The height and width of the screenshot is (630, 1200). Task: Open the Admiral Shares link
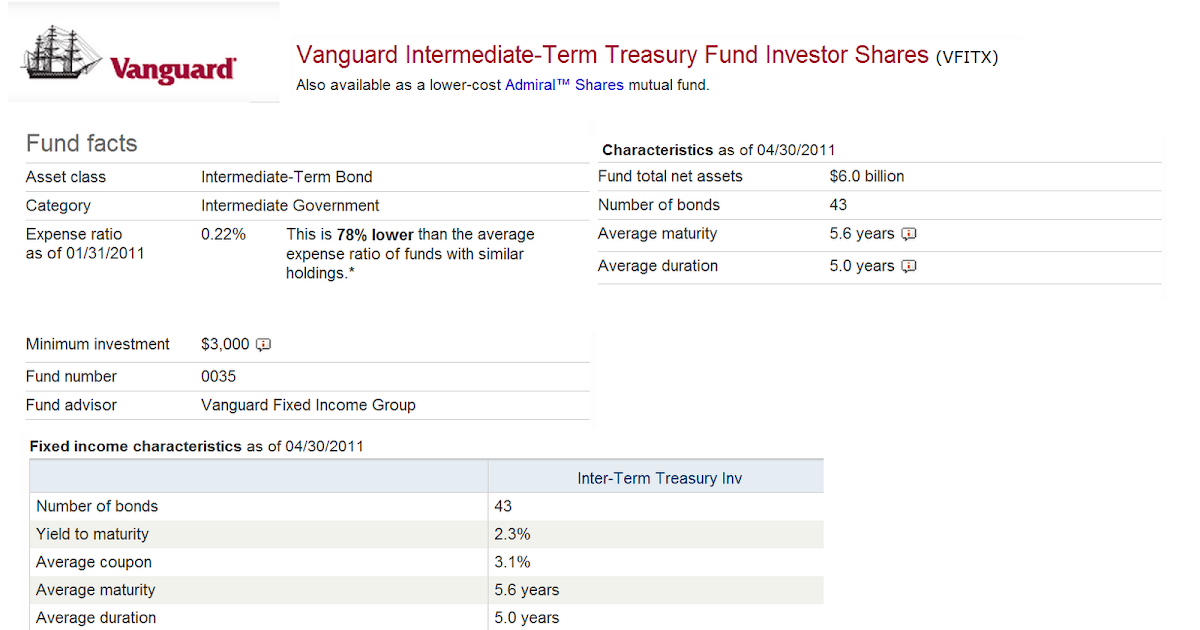pyautogui.click(x=564, y=85)
